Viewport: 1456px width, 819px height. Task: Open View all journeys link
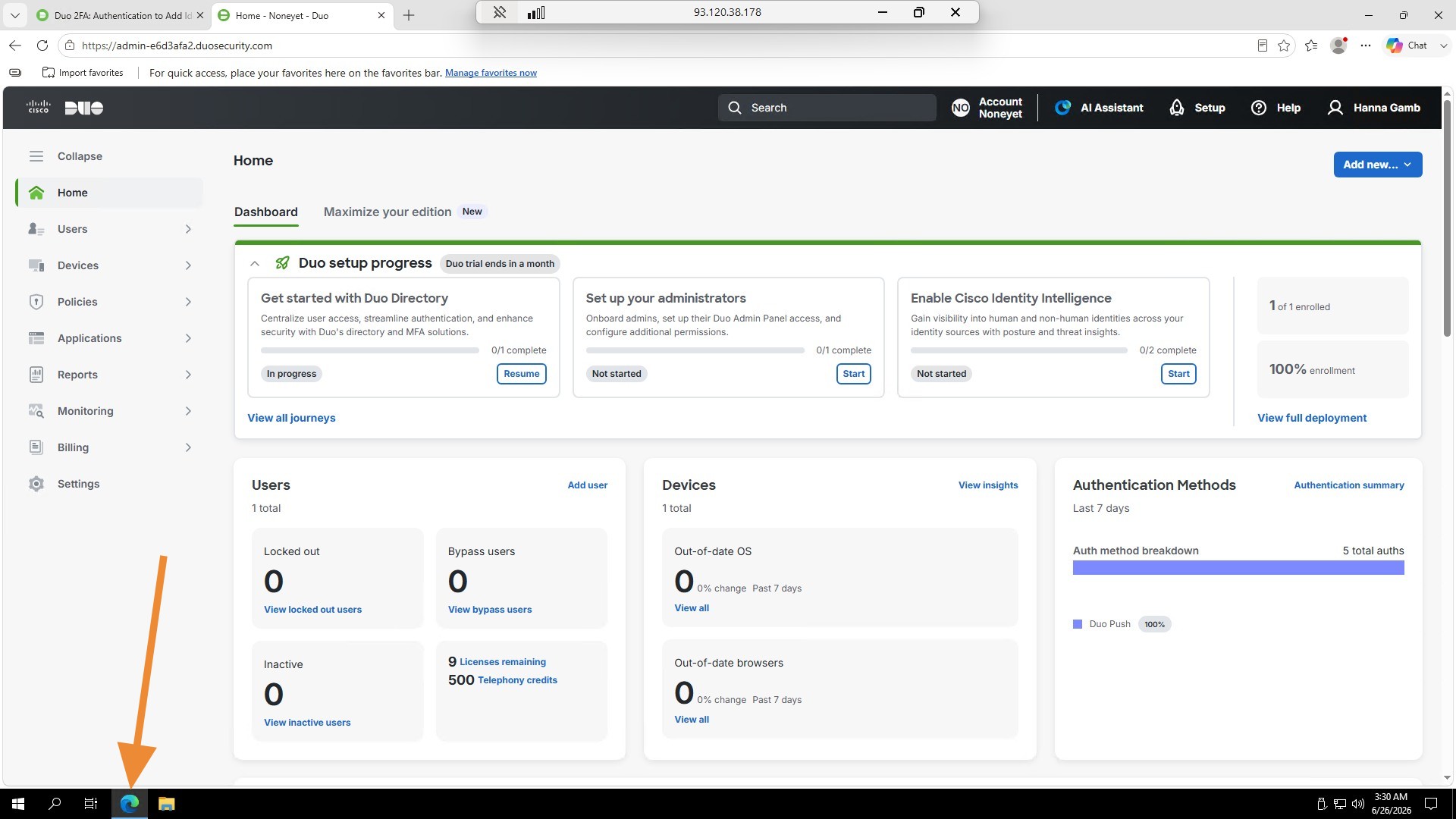tap(291, 418)
